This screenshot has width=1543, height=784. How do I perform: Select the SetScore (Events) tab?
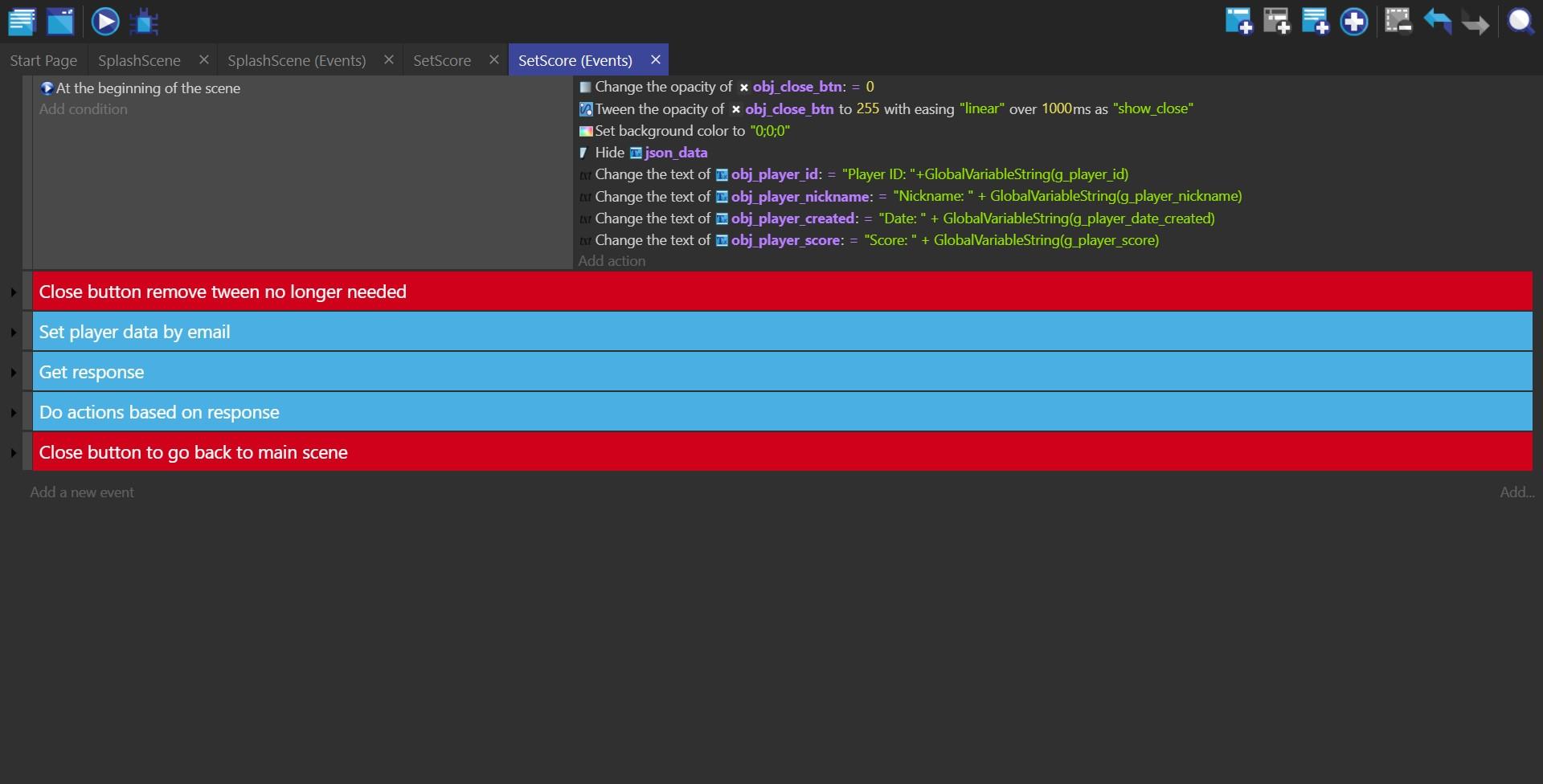575,60
